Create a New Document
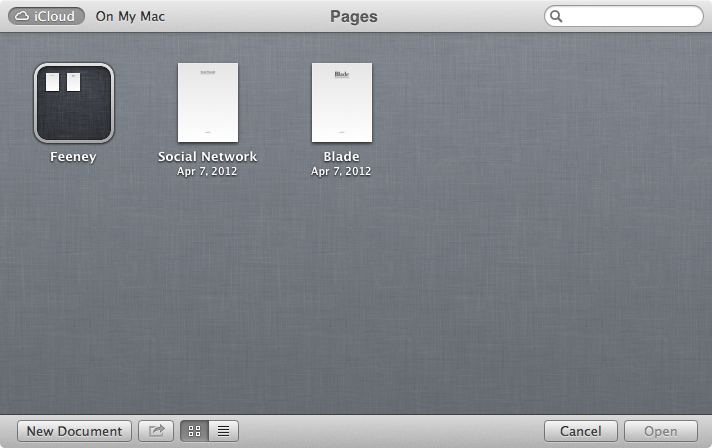The width and height of the screenshot is (712, 448). coord(74,431)
